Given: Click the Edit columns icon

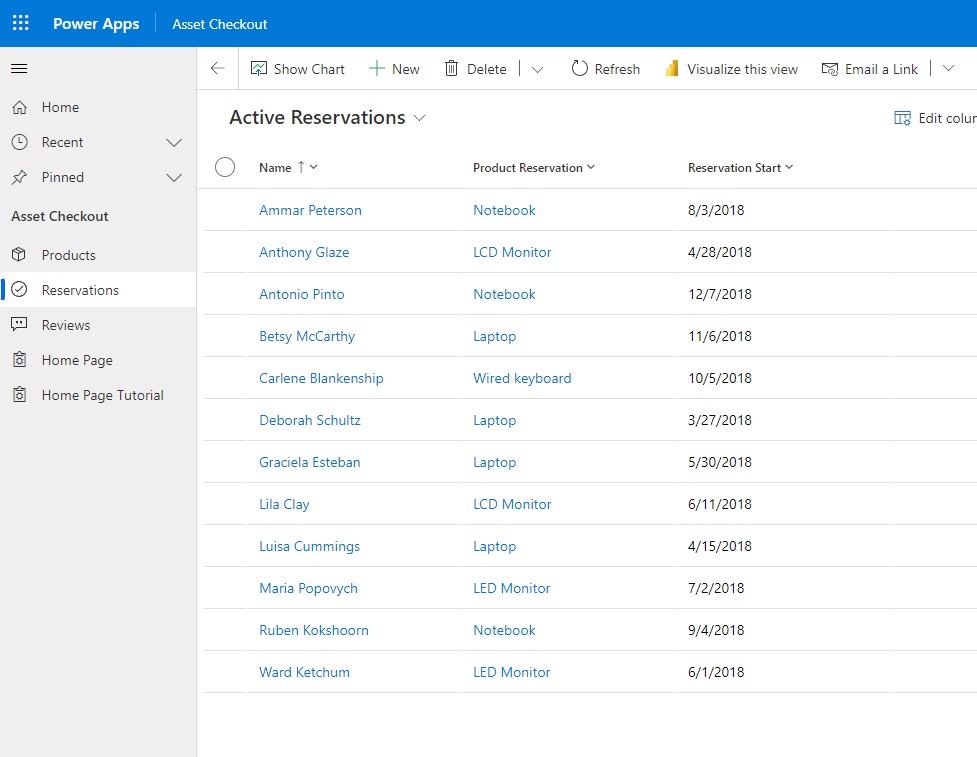Looking at the screenshot, I should point(902,117).
